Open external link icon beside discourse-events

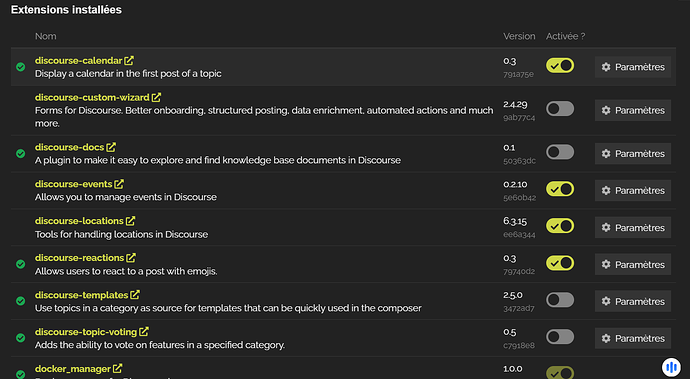[x=119, y=184]
